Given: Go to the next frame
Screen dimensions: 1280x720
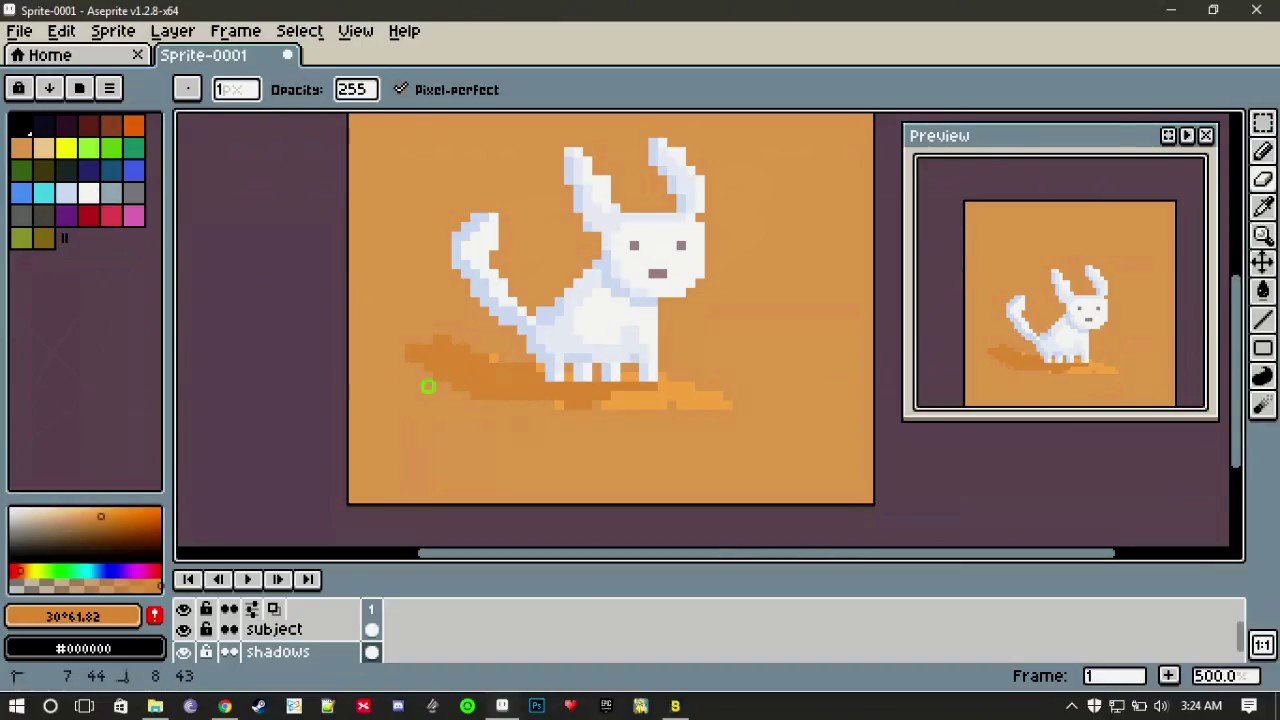Looking at the screenshot, I should [278, 579].
